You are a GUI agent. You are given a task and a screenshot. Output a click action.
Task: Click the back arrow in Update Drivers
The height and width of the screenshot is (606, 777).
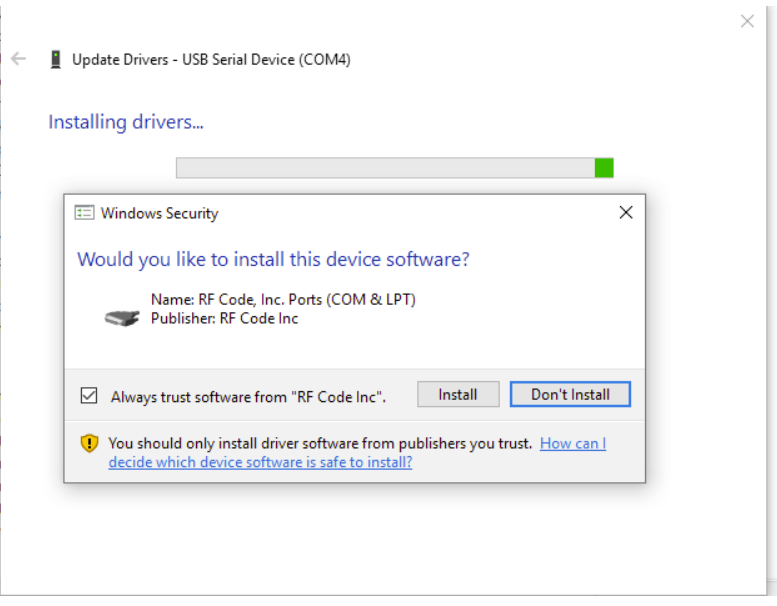(x=18, y=59)
